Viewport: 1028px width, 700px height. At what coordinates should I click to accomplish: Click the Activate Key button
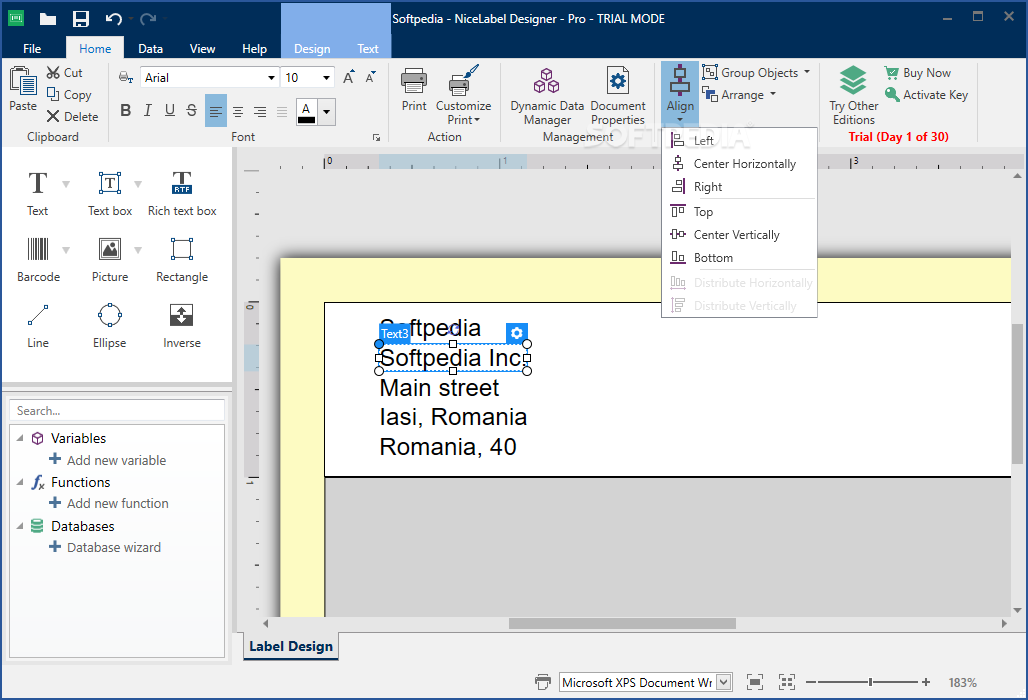[926, 95]
